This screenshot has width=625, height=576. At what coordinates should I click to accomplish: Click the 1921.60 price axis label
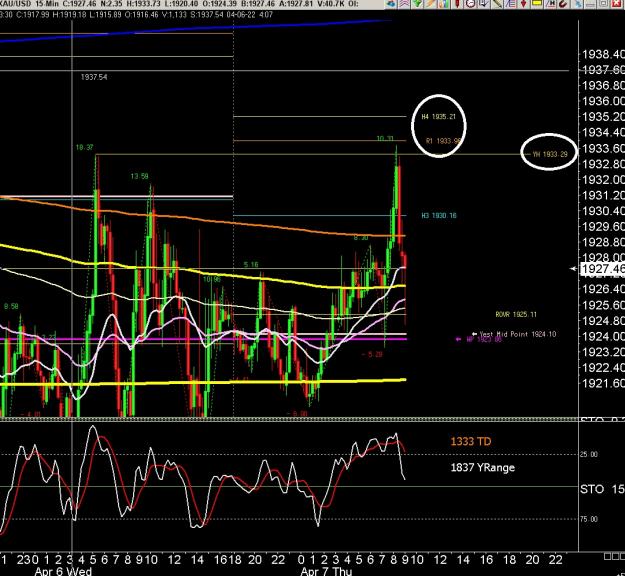603,383
